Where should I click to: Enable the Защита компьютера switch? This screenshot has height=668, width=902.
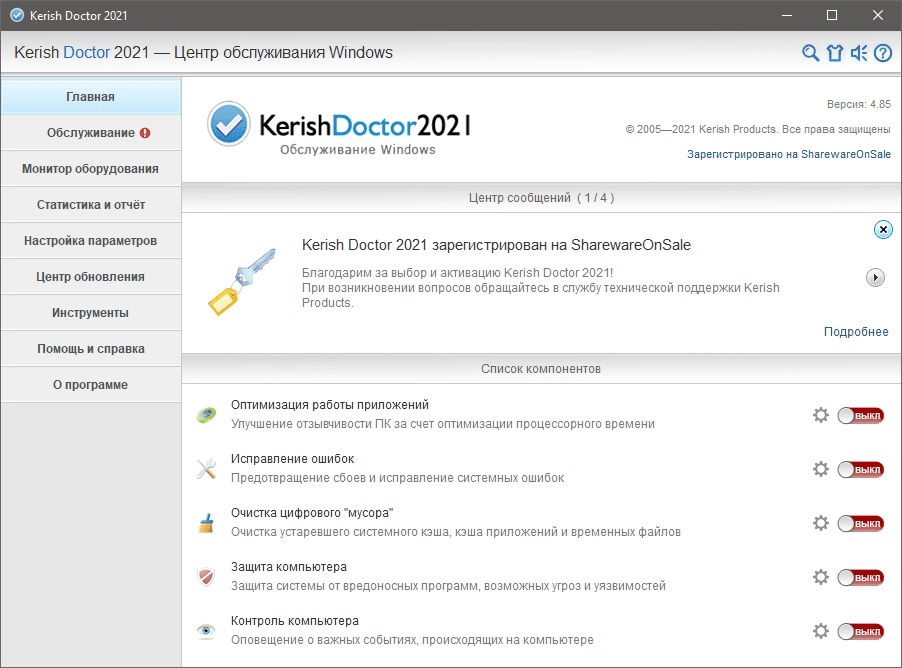[x=861, y=577]
